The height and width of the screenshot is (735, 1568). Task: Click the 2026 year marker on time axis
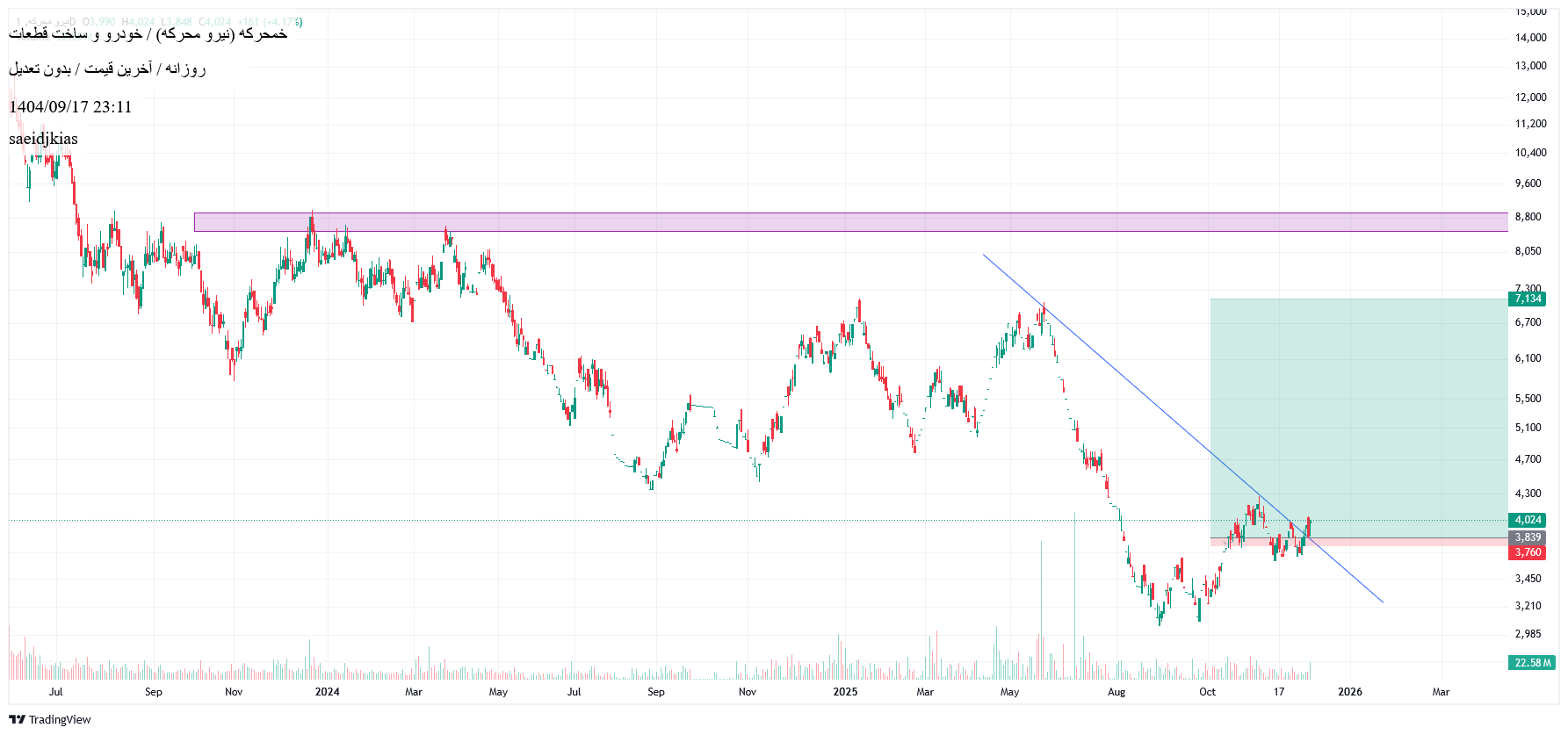click(x=1349, y=692)
